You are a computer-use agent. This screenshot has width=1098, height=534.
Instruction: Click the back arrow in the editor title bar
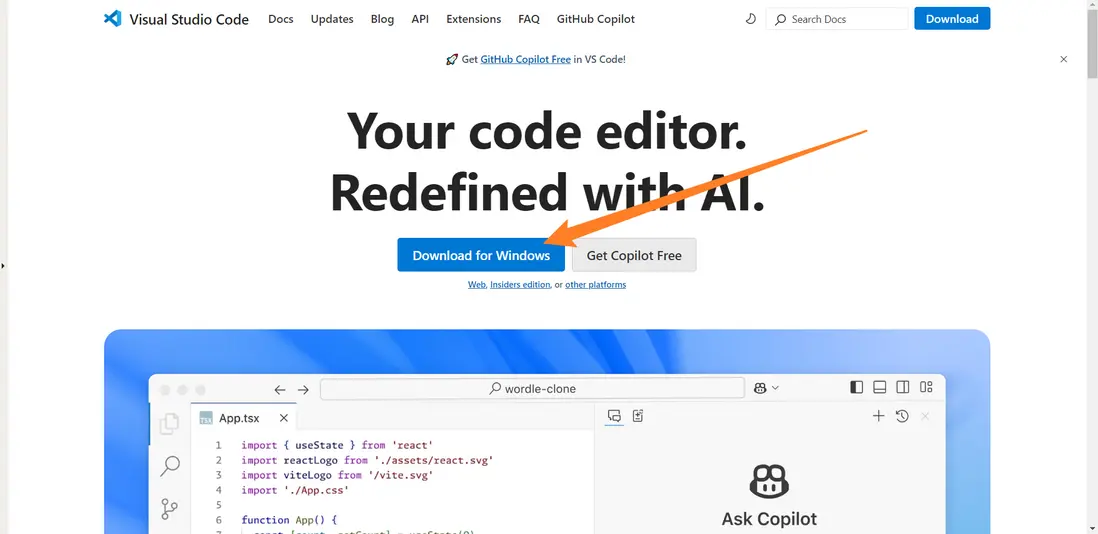[x=280, y=390]
